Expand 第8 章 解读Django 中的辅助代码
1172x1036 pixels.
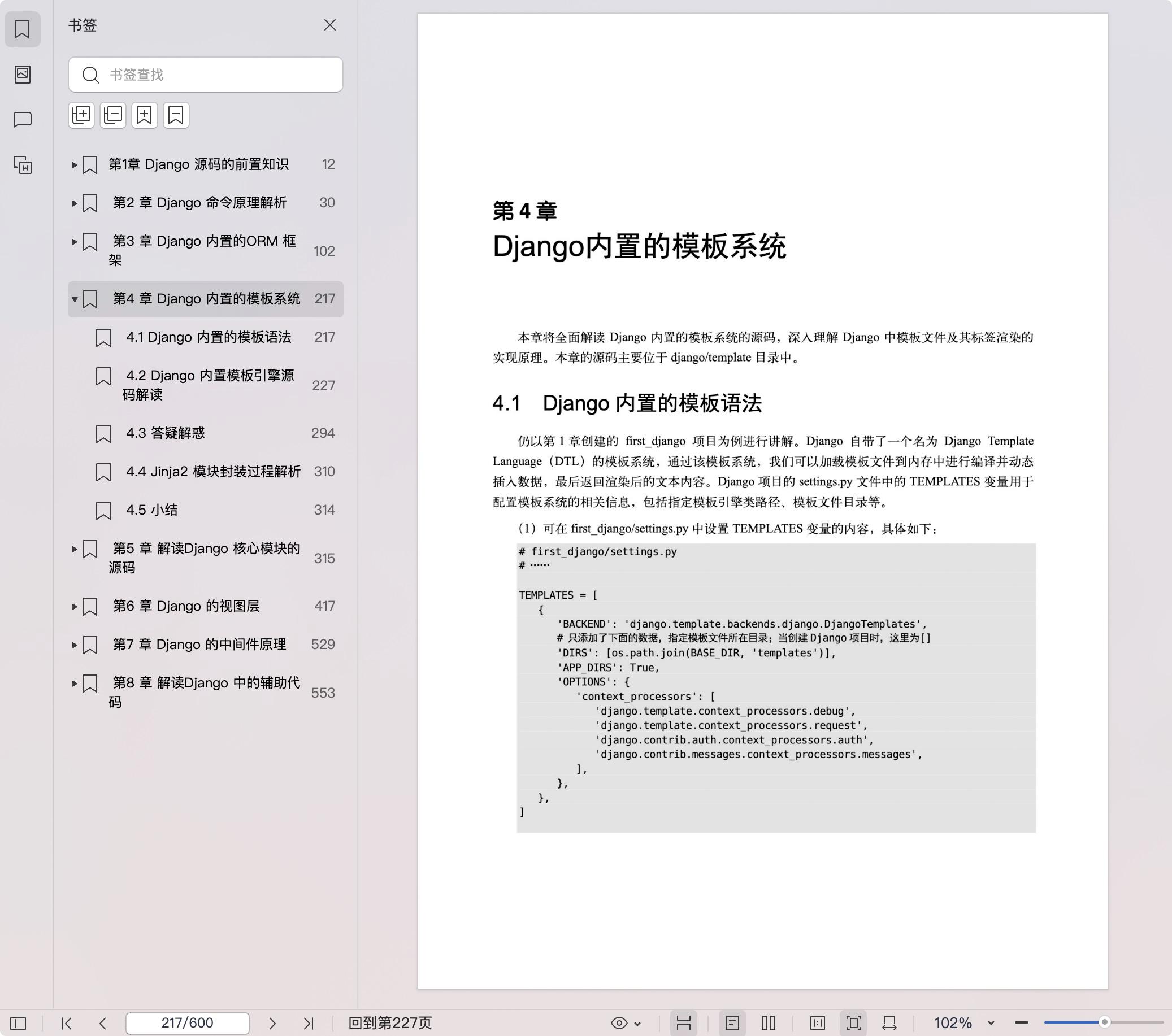click(75, 684)
